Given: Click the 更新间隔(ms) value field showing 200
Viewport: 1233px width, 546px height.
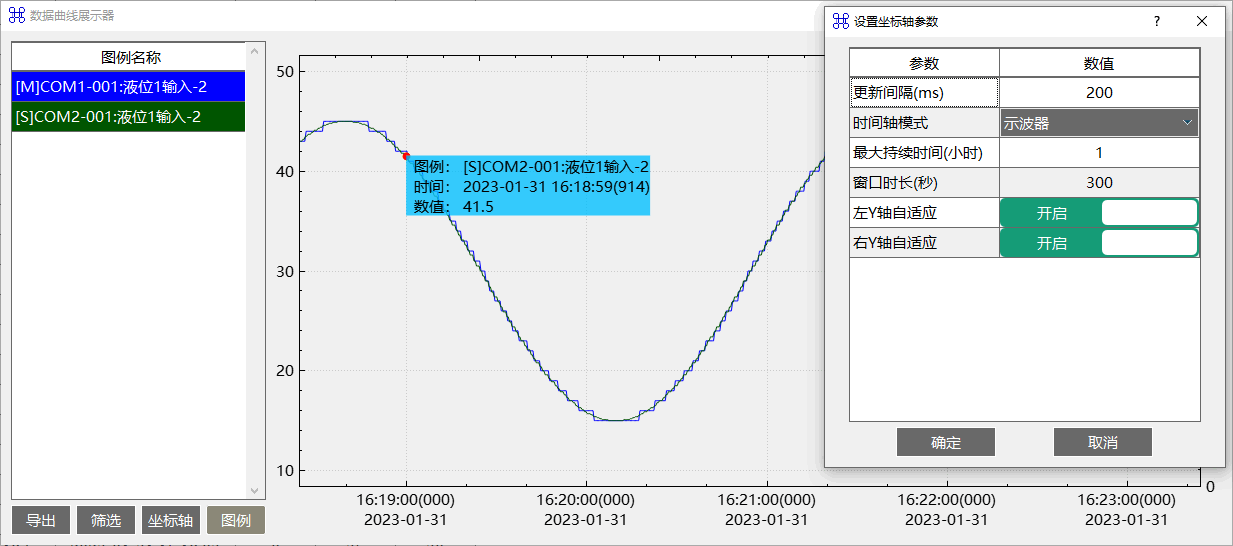Looking at the screenshot, I should coord(1099,93).
